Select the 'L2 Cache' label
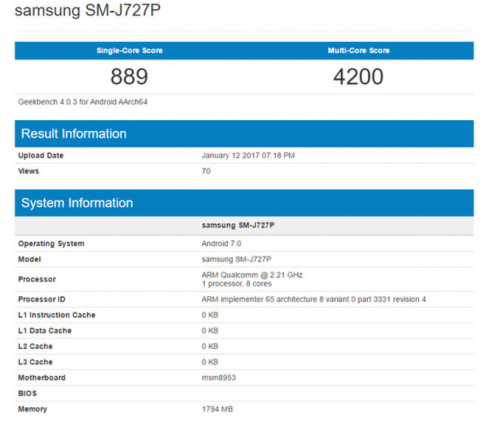 [x=35, y=346]
